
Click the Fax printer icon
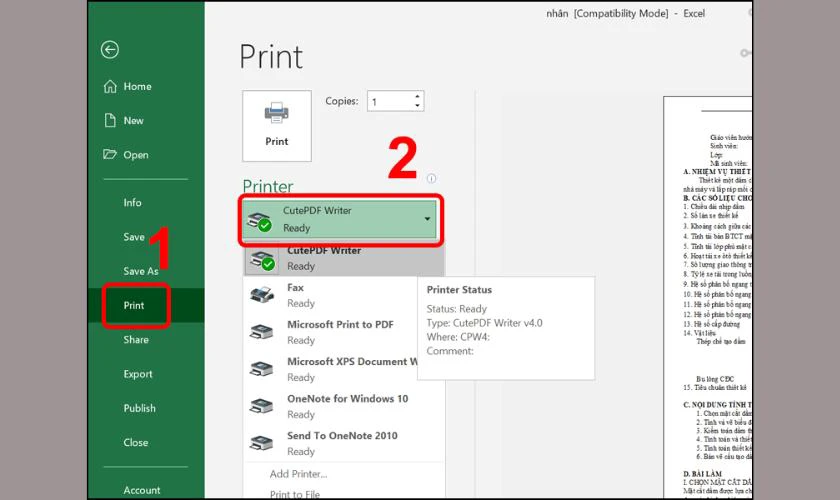(x=262, y=294)
